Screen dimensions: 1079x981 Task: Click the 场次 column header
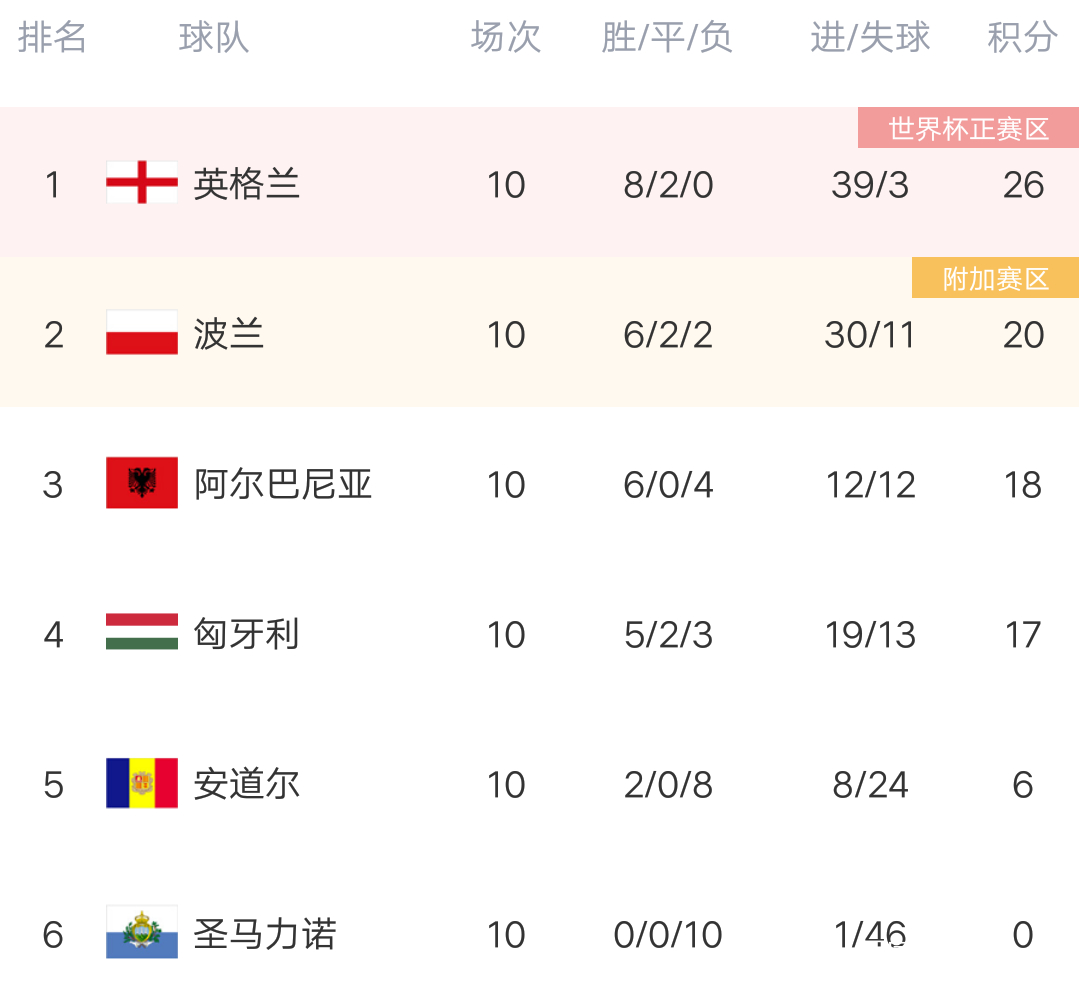pos(506,38)
